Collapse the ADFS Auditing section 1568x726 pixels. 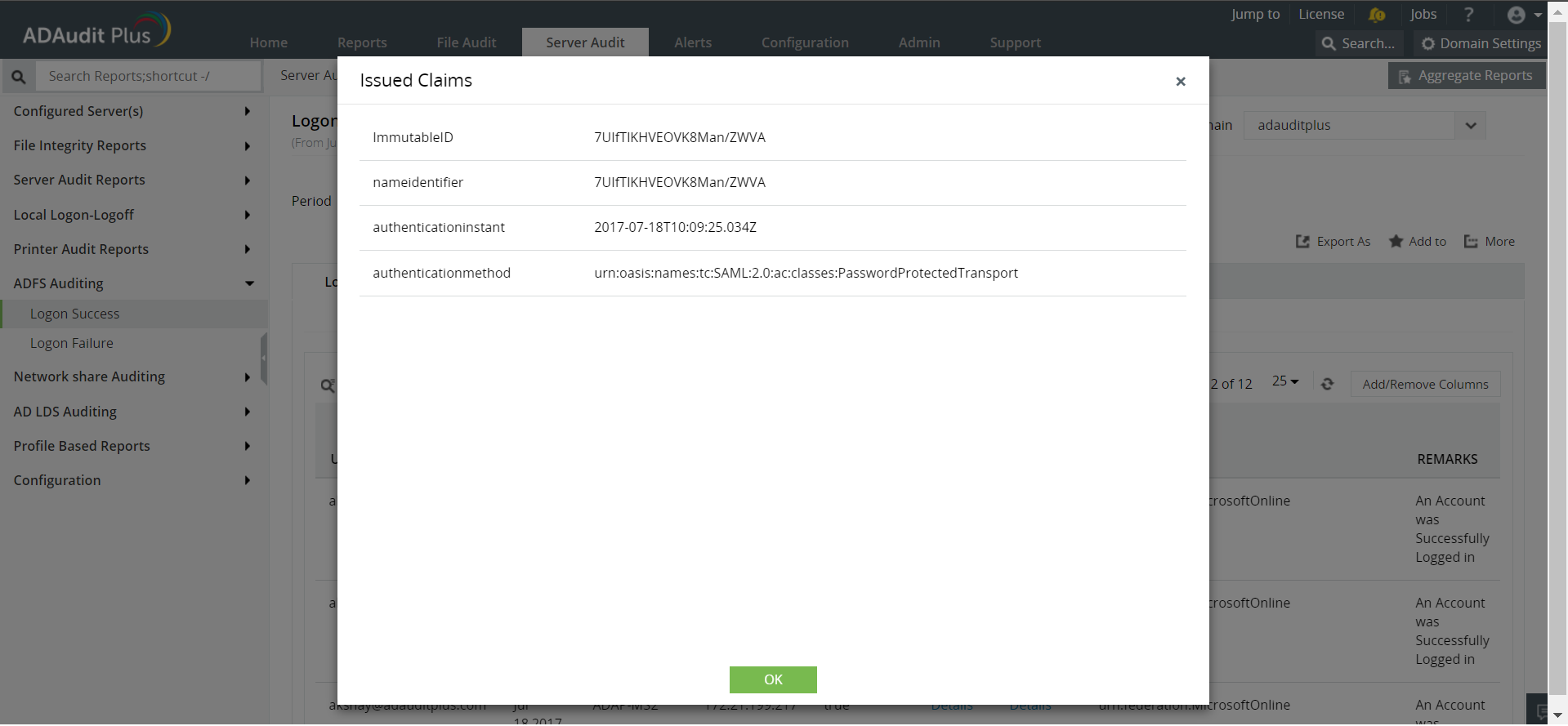pos(249,283)
